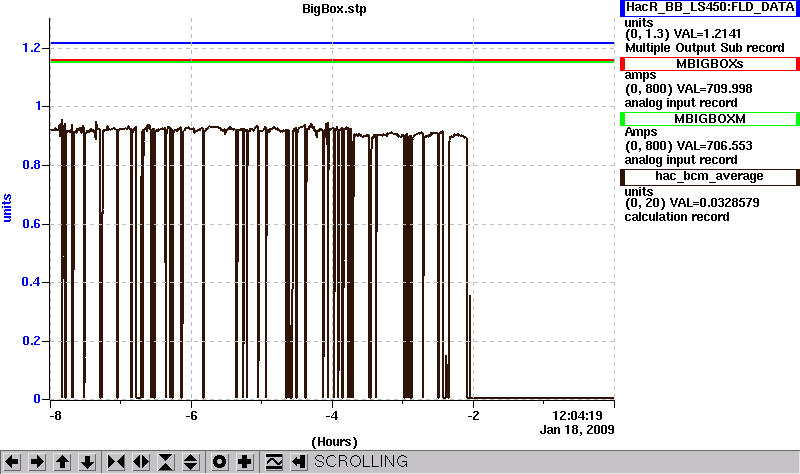Click the calculation record text
800x474 pixels.
[x=677, y=217]
